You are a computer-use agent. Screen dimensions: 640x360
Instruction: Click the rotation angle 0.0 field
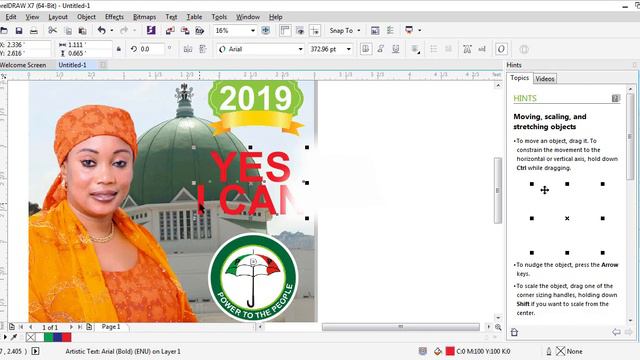tap(152, 49)
